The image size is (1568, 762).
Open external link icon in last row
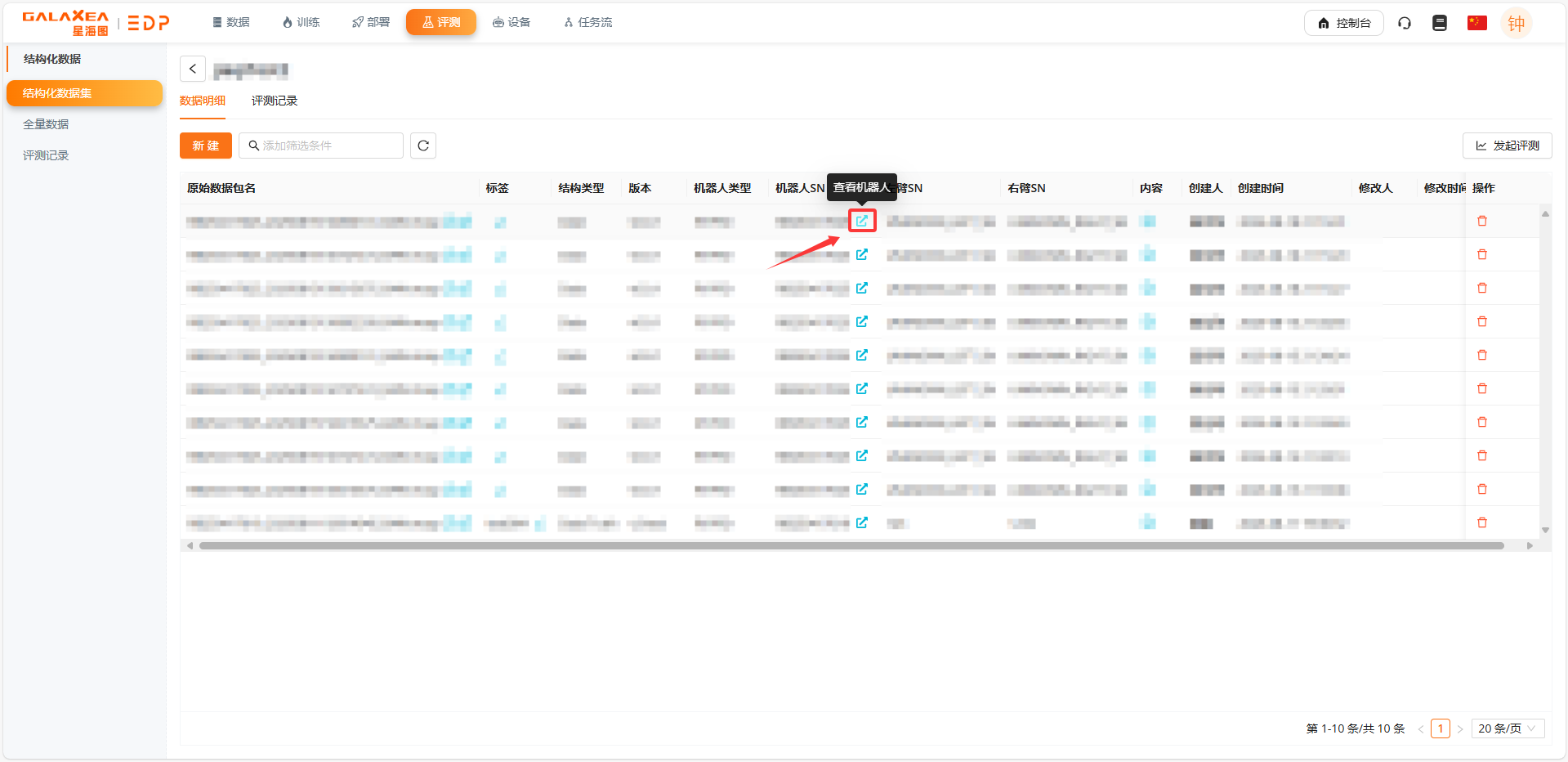pos(861,522)
